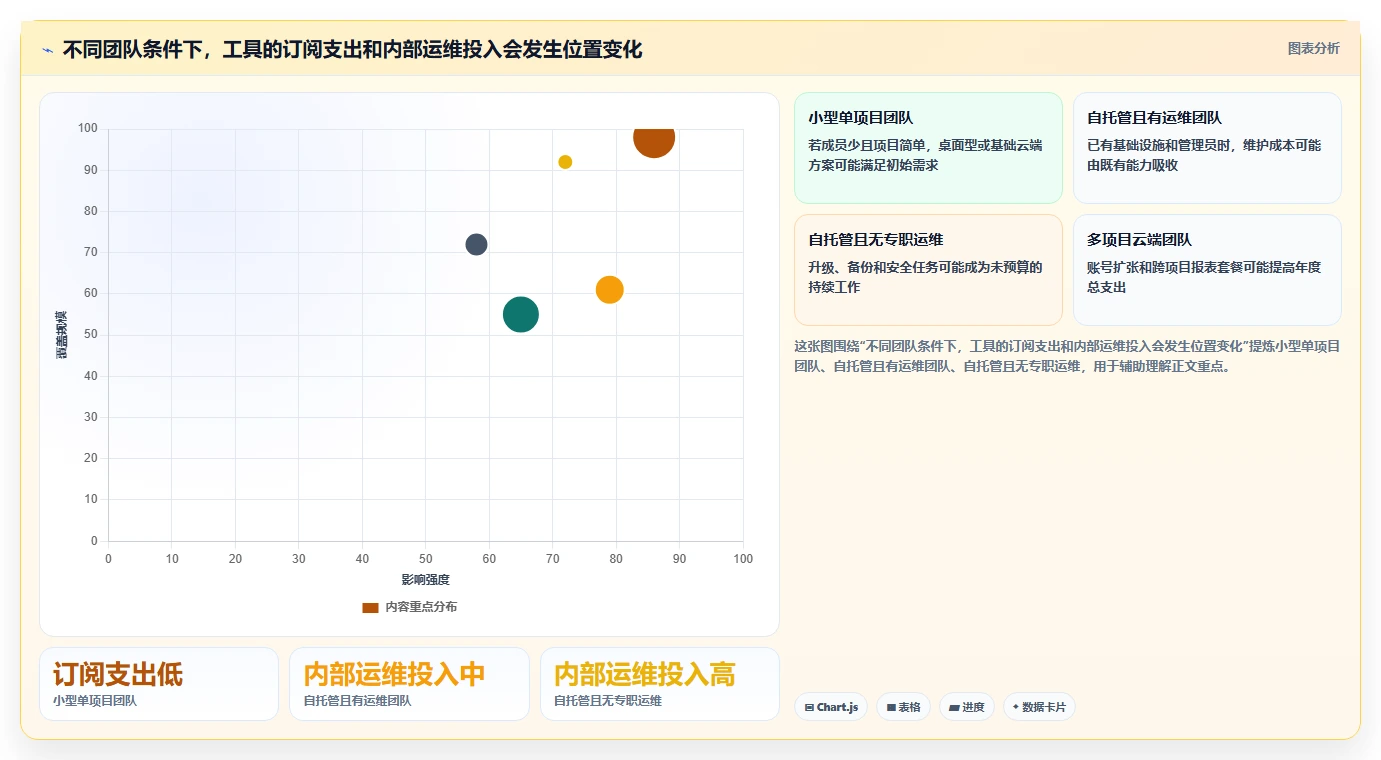
Task: Click the rotated y-axis title label
Action: pyautogui.click(x=62, y=334)
